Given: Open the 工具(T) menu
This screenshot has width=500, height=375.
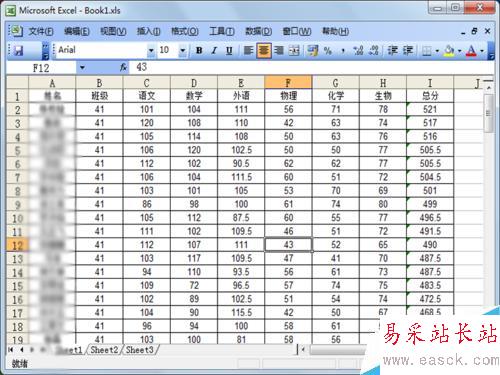Looking at the screenshot, I should pyautogui.click(x=222, y=32).
